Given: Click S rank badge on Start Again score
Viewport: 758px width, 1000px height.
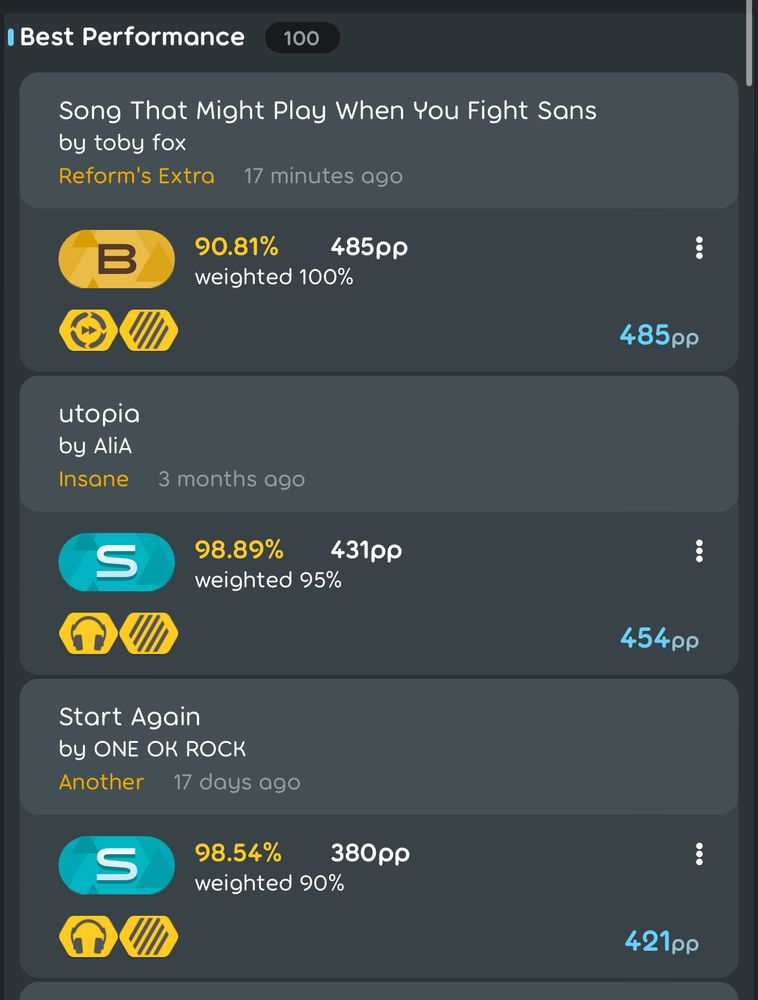Looking at the screenshot, I should pyautogui.click(x=117, y=865).
